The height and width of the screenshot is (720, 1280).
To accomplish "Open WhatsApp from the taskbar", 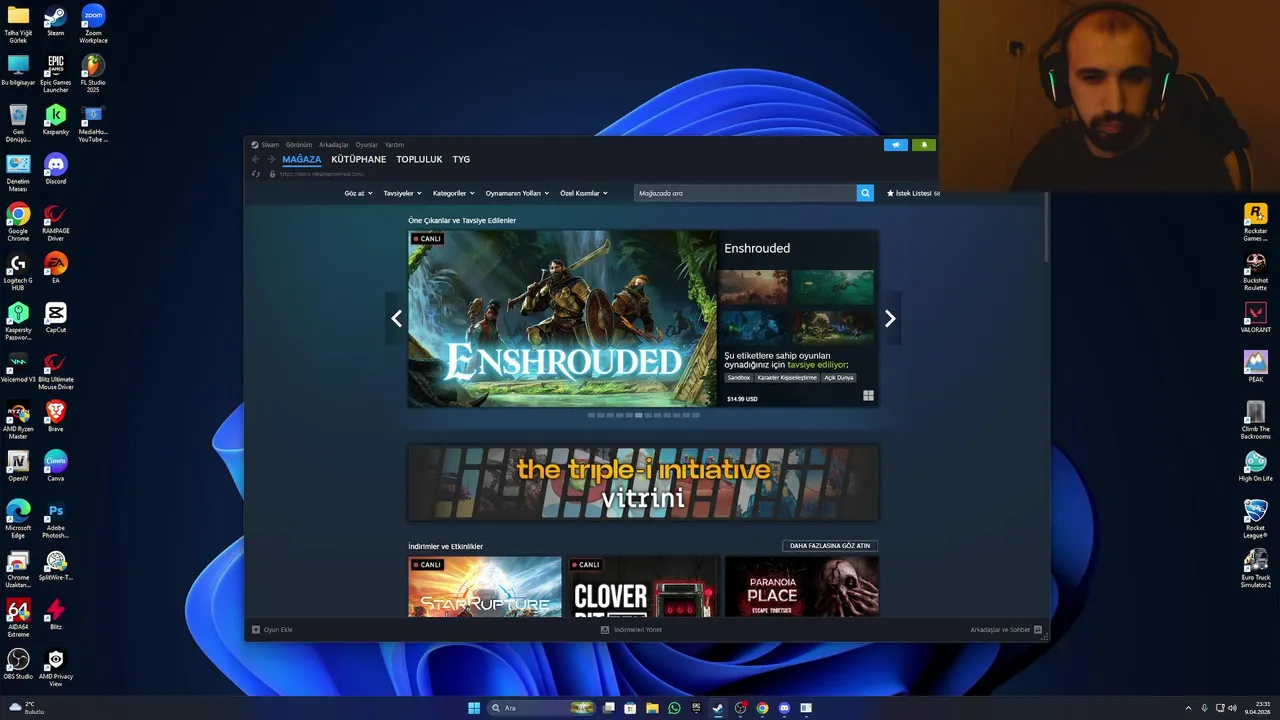I will click(674, 708).
